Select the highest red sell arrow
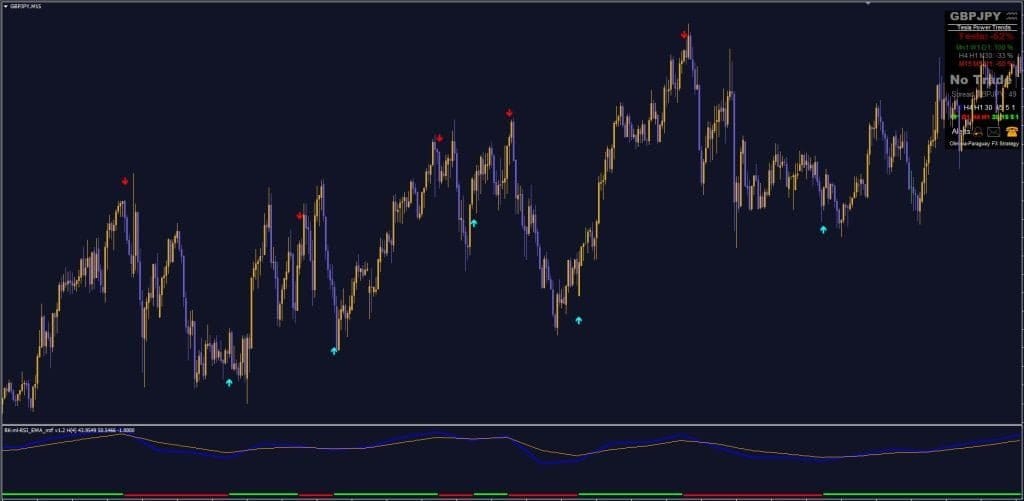The image size is (1024, 501). [684, 34]
